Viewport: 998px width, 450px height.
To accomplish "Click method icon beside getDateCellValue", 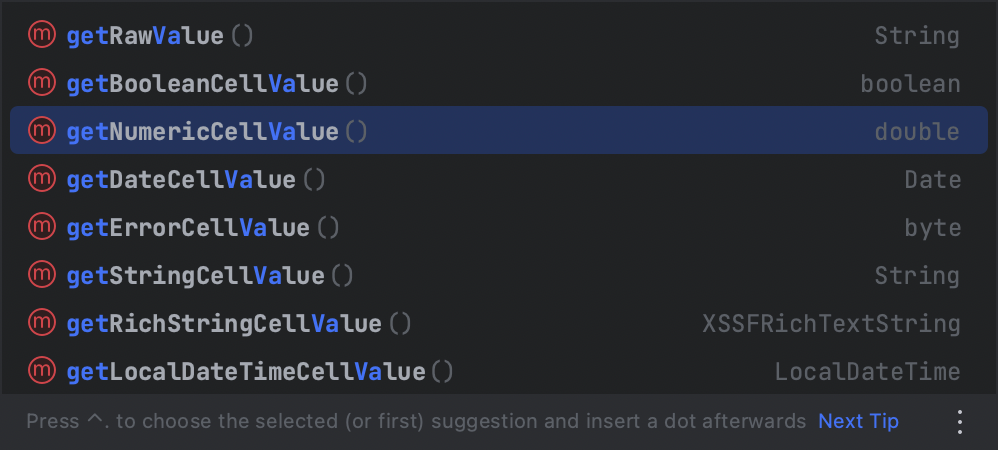I will tap(41, 180).
